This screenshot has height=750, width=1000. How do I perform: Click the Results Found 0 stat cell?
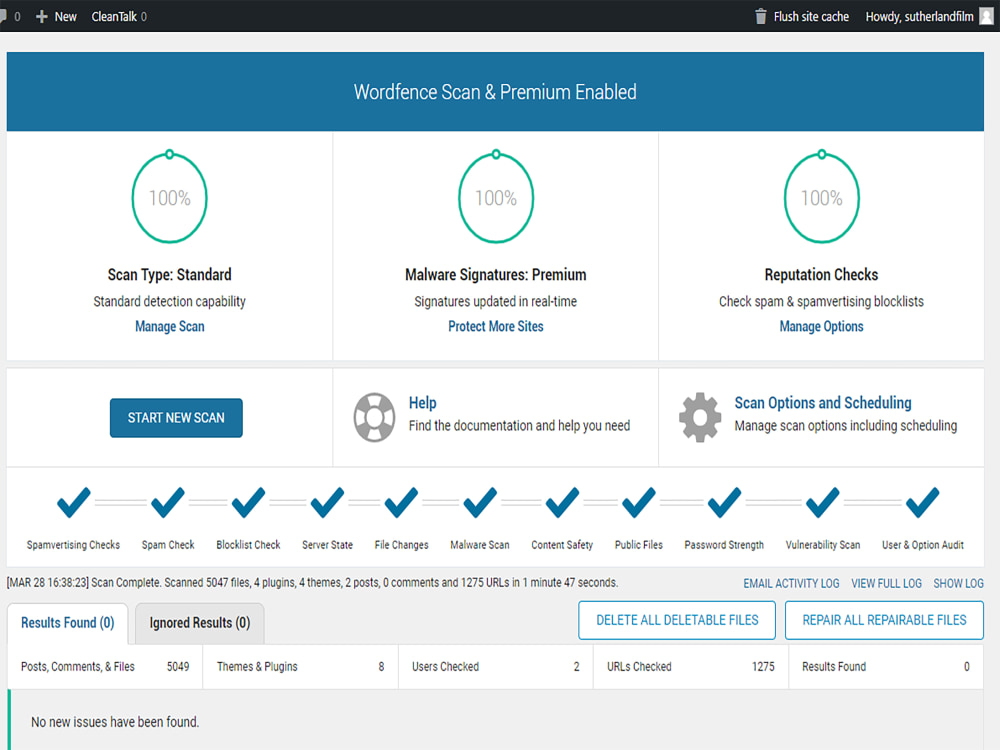click(x=886, y=666)
